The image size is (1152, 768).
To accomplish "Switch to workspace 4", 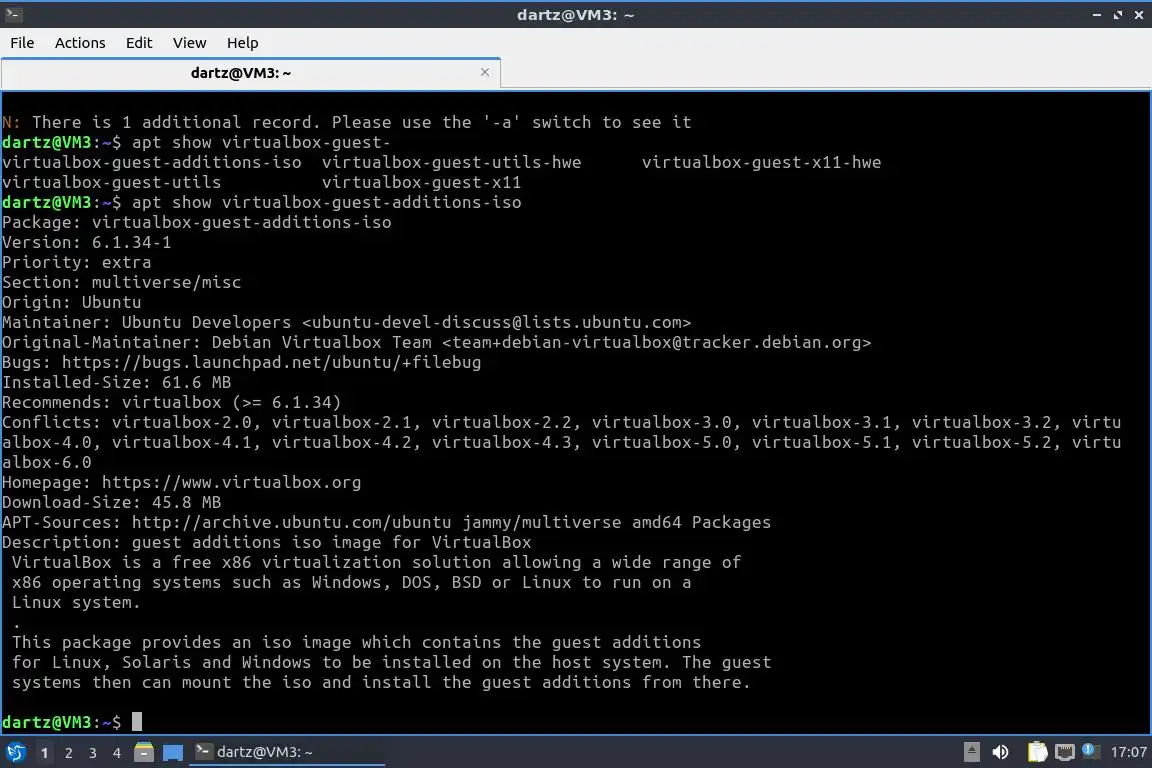I will click(x=117, y=753).
